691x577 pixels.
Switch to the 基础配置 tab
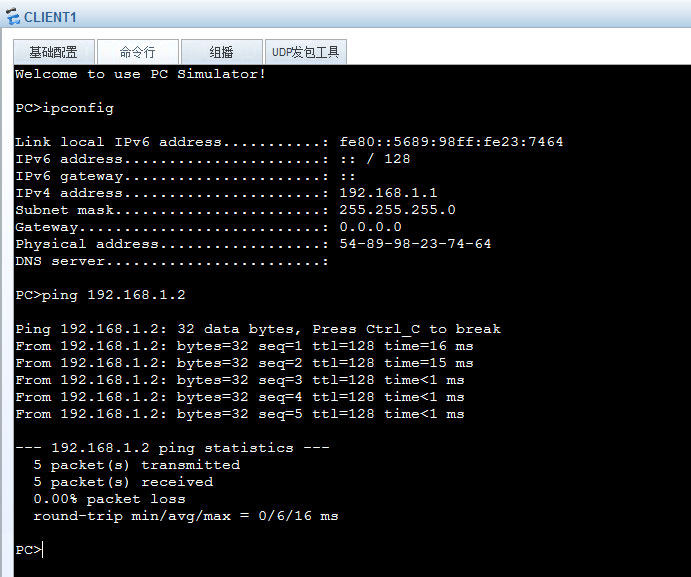(54, 52)
